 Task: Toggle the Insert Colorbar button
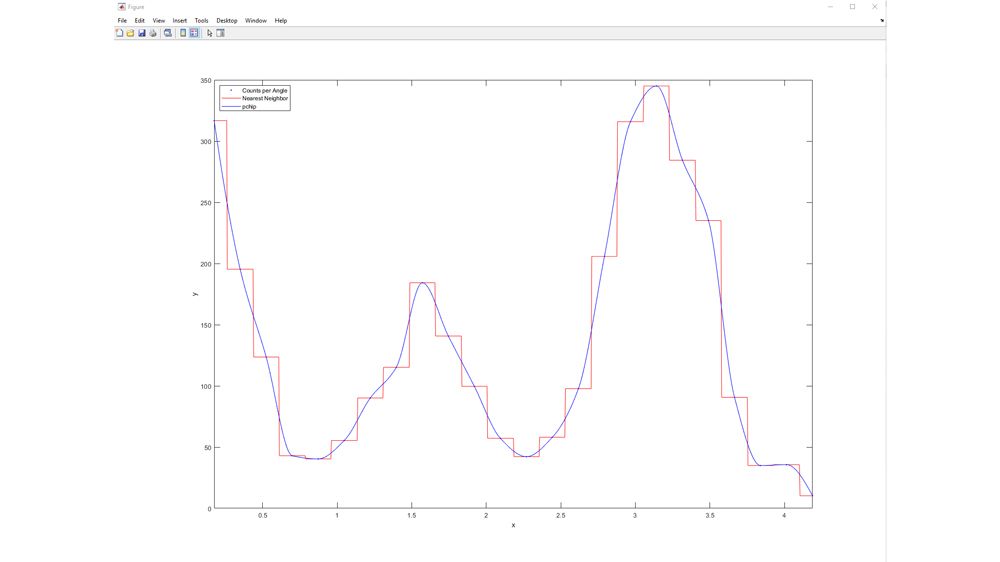183,33
